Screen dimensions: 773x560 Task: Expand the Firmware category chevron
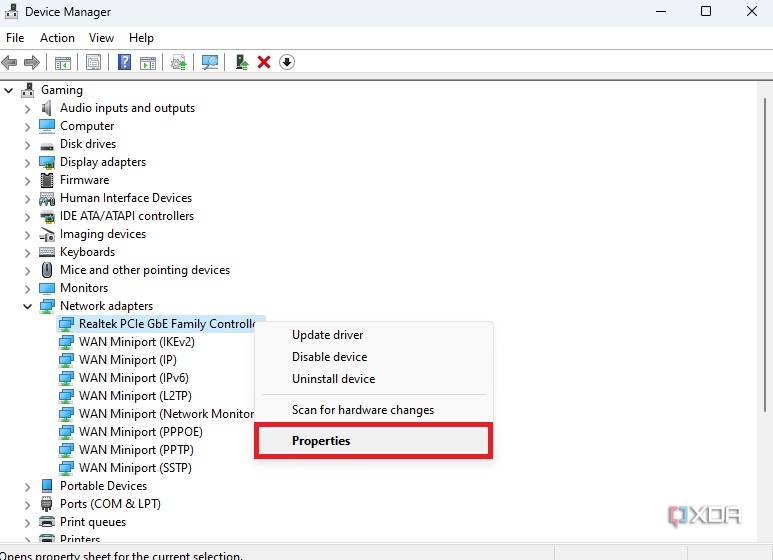[x=28, y=181]
